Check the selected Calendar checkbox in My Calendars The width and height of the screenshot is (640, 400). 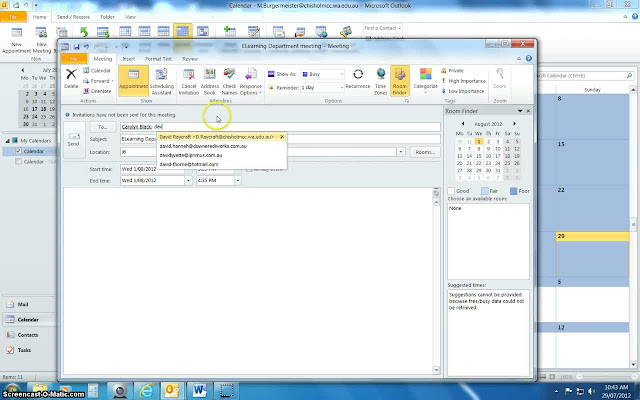coord(18,151)
